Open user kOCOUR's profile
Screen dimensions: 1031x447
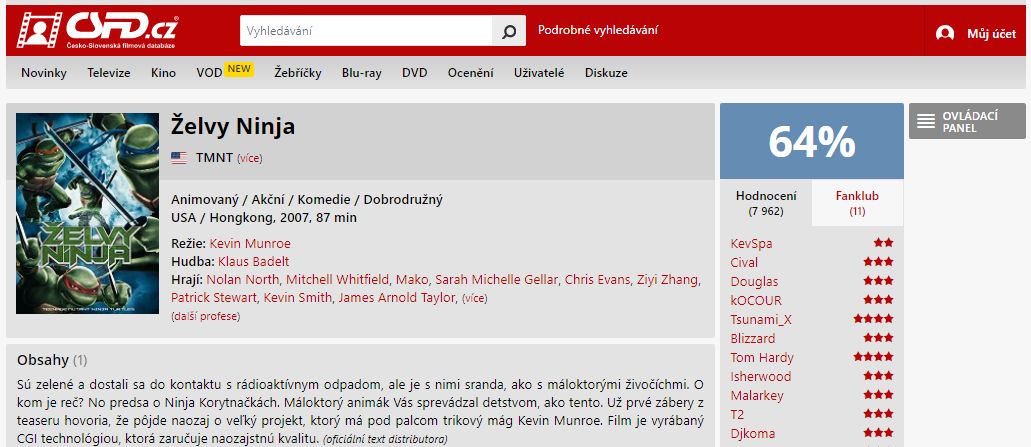click(756, 301)
